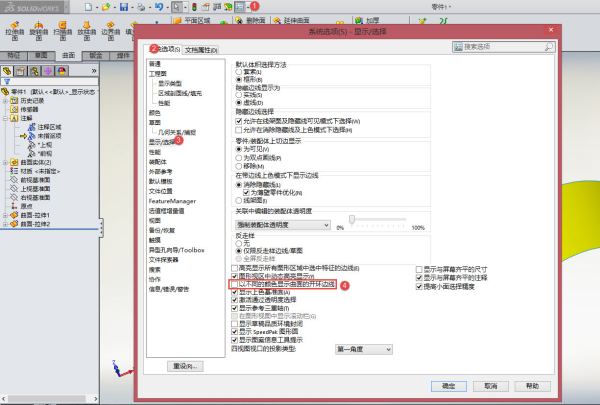The height and width of the screenshot is (405, 600).
Task: Select the 扫描曲面 swept surface tool
Action: 62,27
